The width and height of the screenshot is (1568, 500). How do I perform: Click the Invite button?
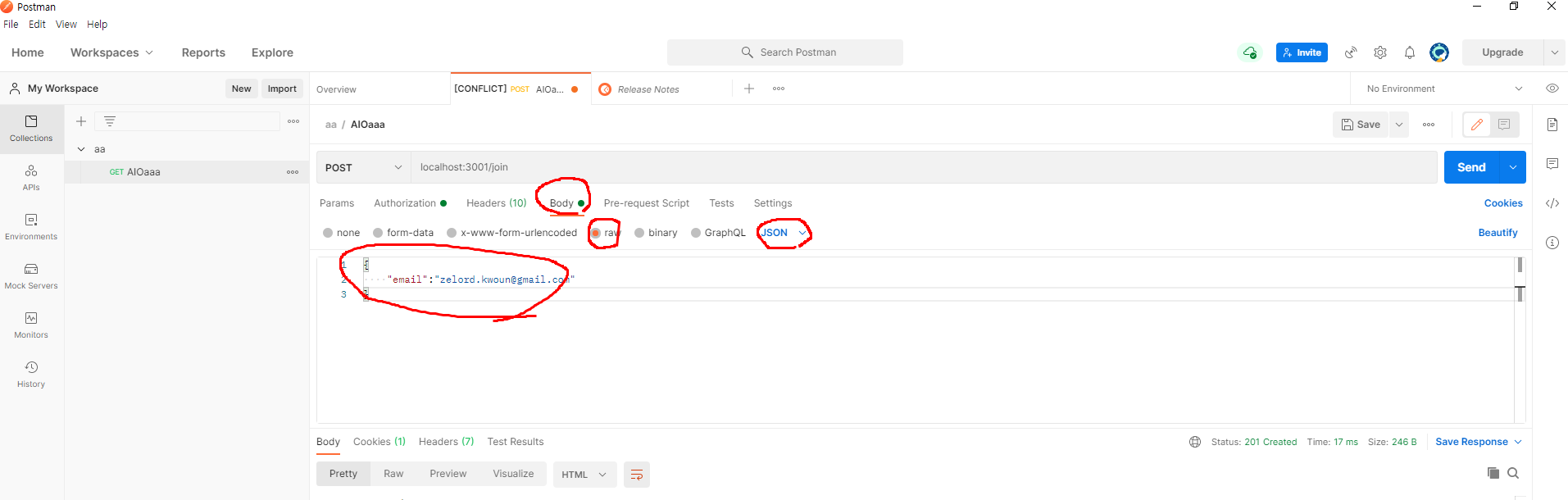point(1302,52)
